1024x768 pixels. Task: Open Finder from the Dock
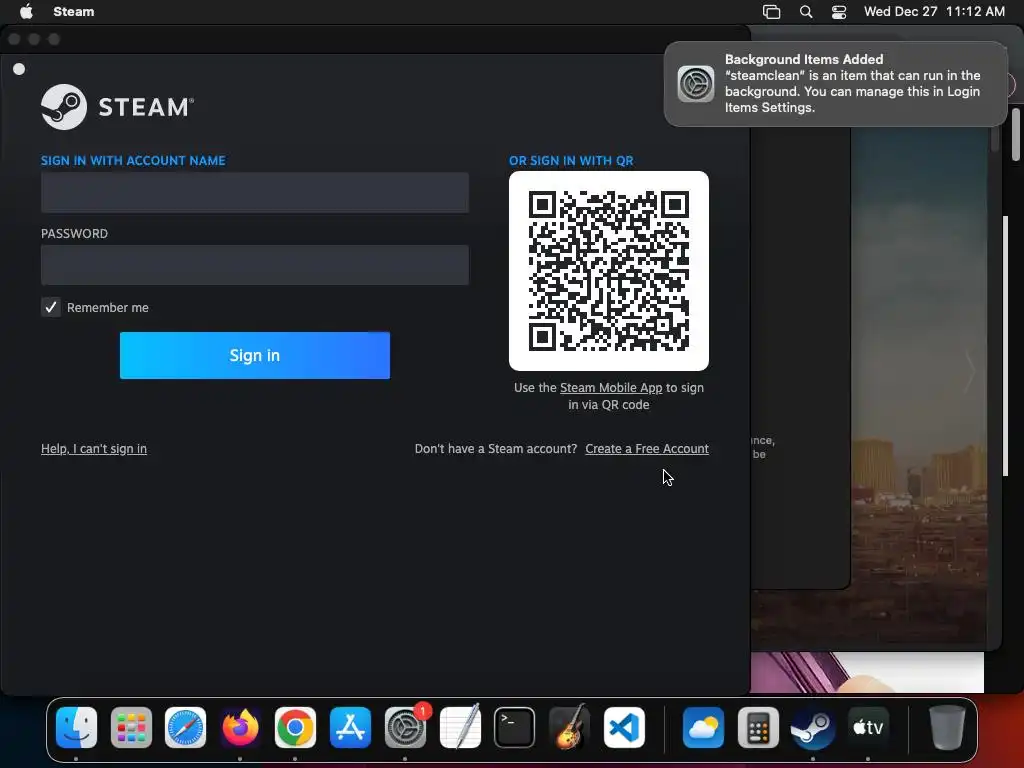pos(76,728)
